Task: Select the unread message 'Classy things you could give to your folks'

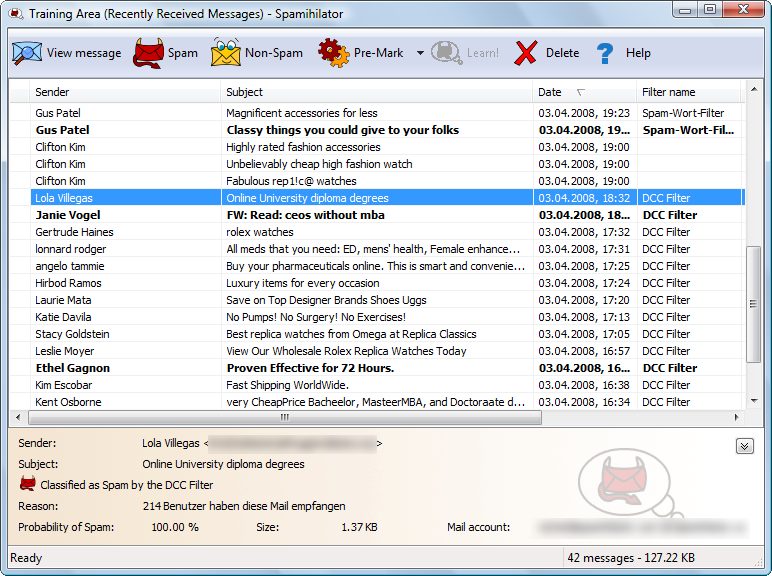Action: click(377, 130)
